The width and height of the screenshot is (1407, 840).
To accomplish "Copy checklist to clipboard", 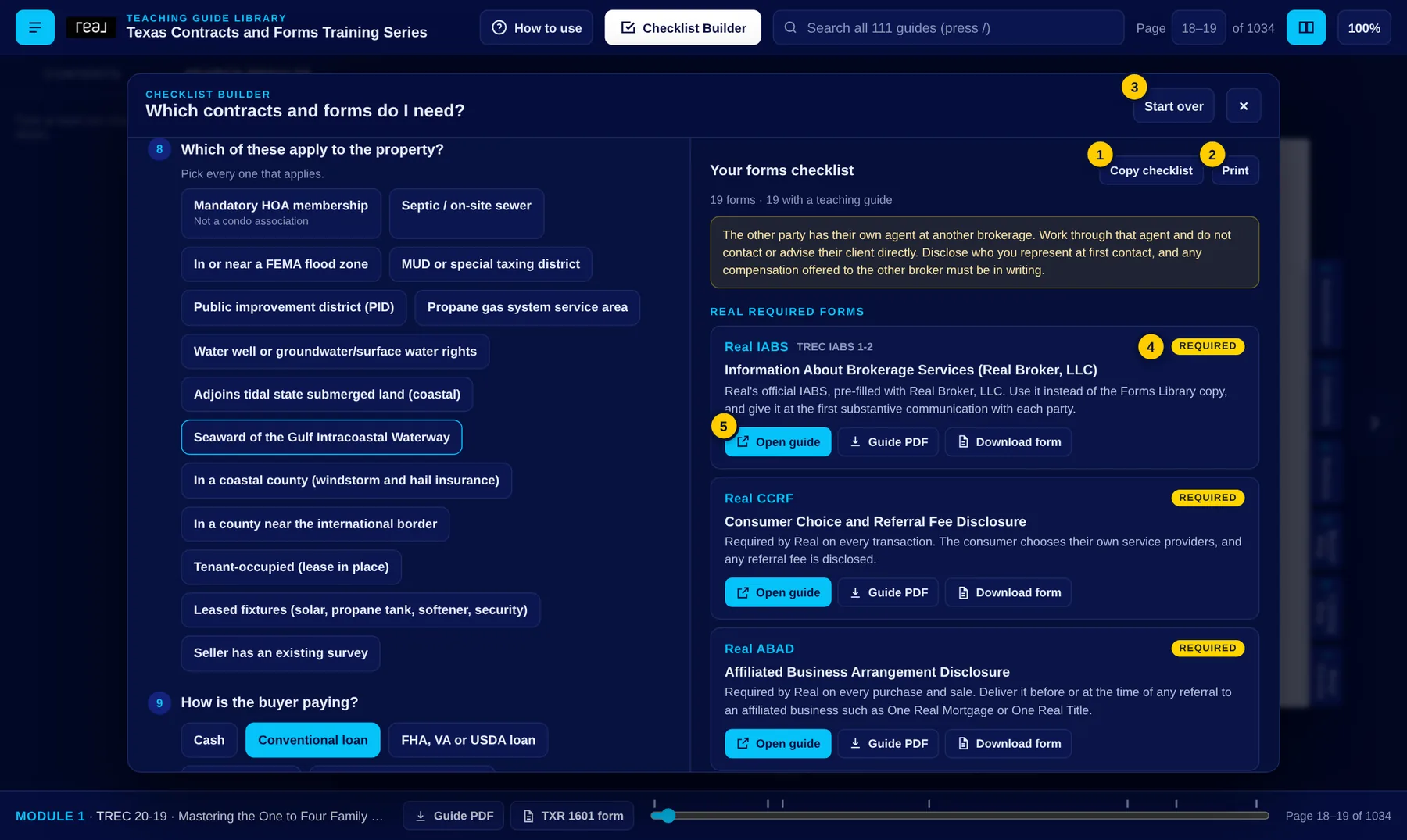I will click(x=1151, y=170).
